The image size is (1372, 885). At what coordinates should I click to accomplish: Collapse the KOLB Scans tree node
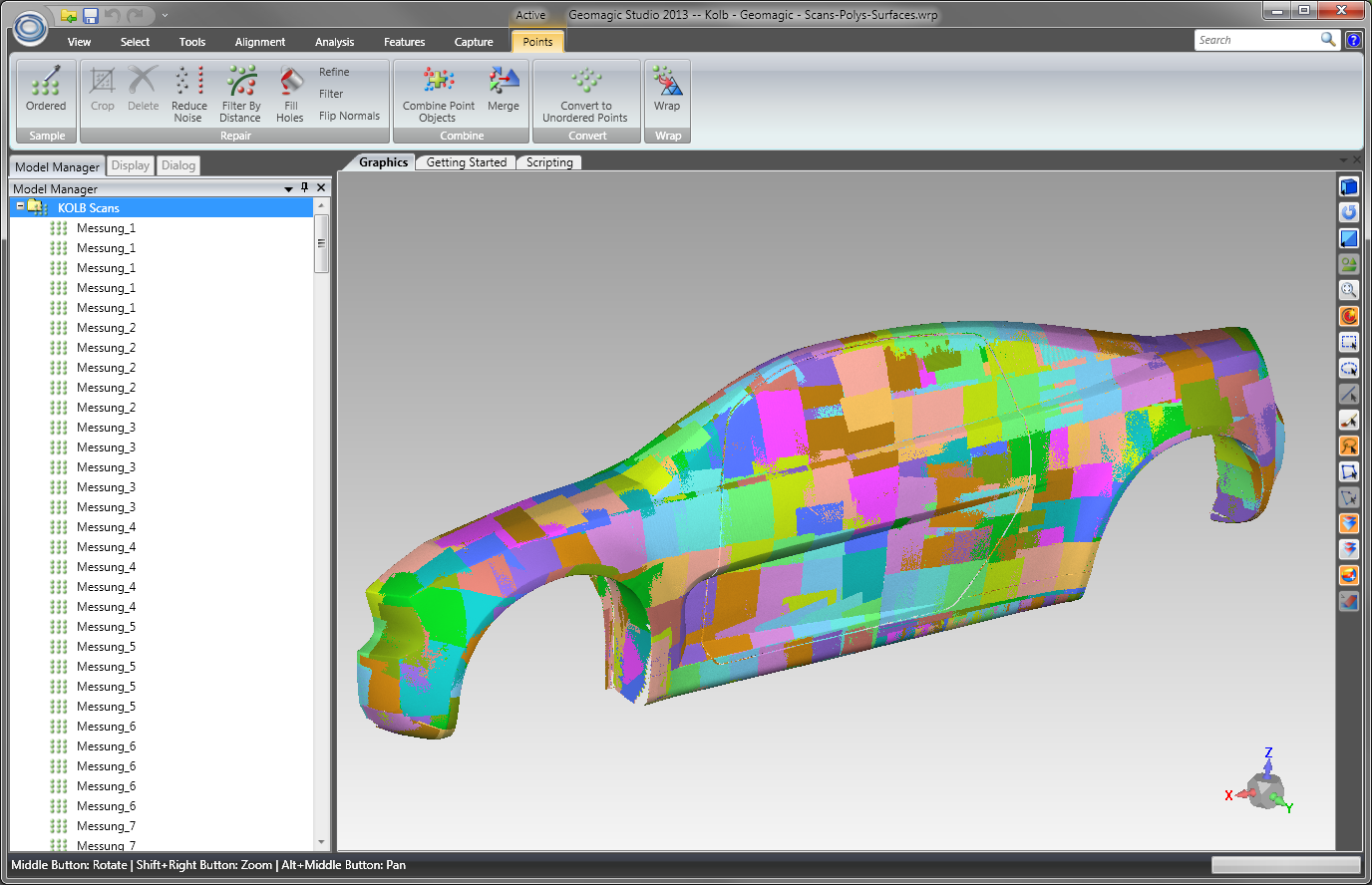click(x=20, y=206)
